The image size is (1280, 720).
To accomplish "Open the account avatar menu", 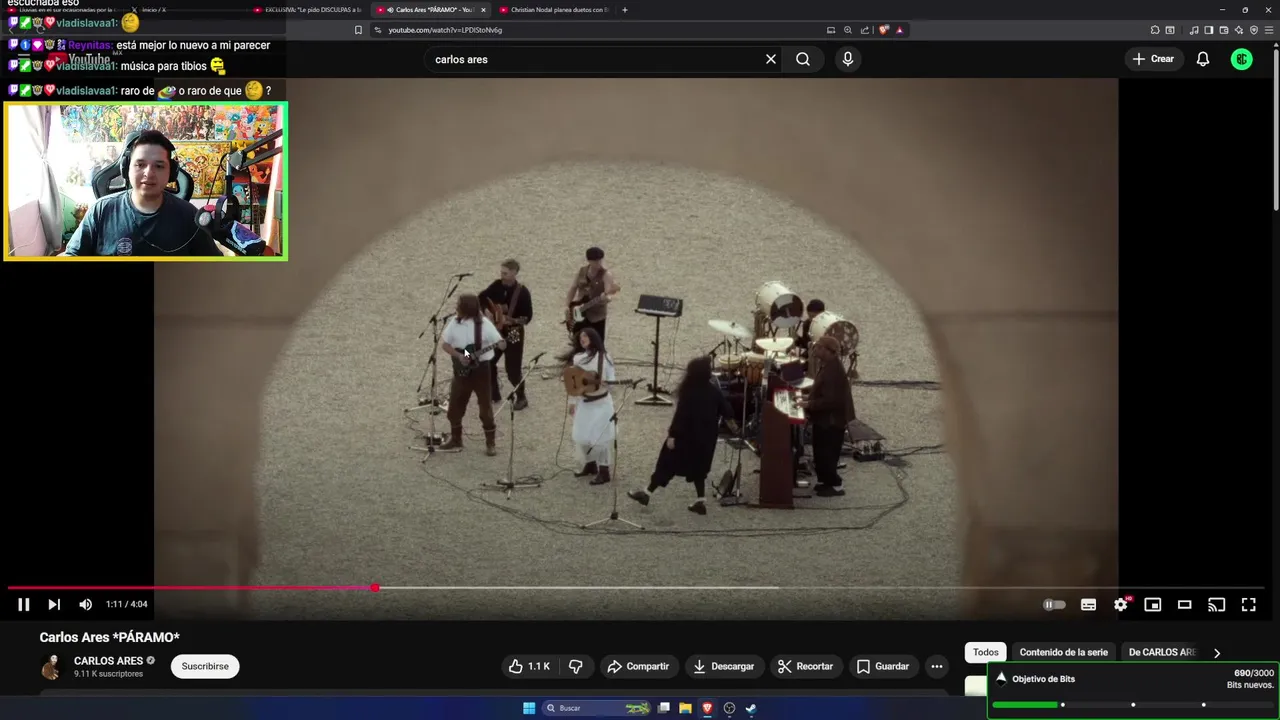I will [x=1242, y=59].
